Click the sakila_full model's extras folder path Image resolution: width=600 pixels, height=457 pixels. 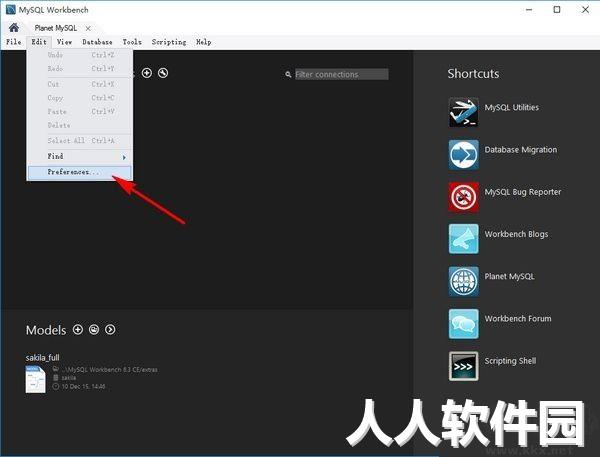109,370
